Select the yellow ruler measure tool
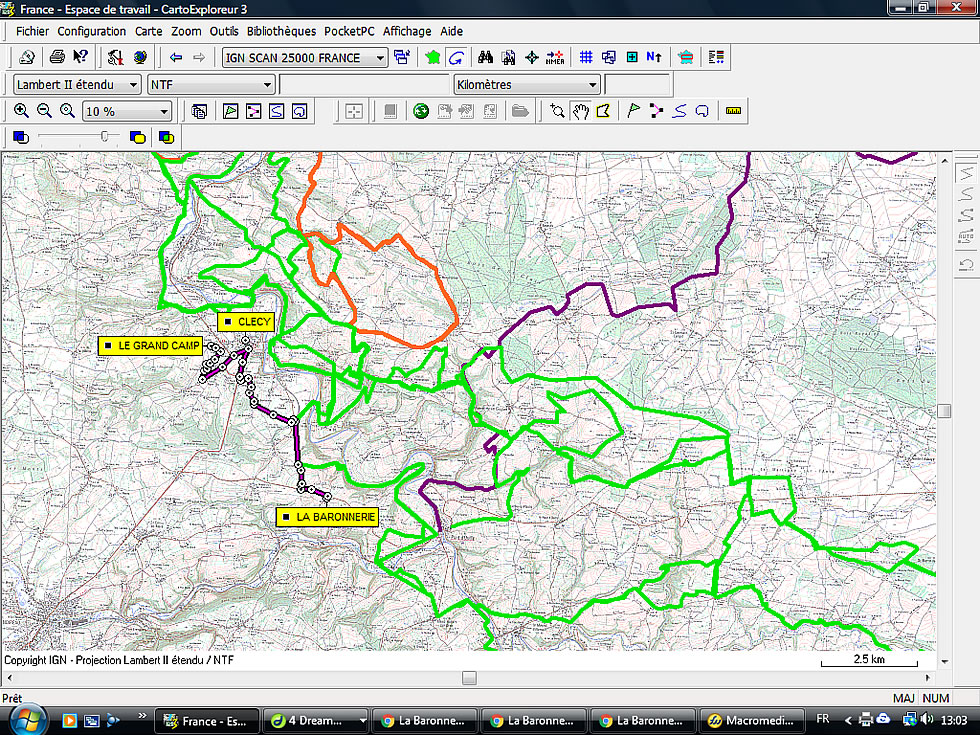980x735 pixels. coord(733,111)
